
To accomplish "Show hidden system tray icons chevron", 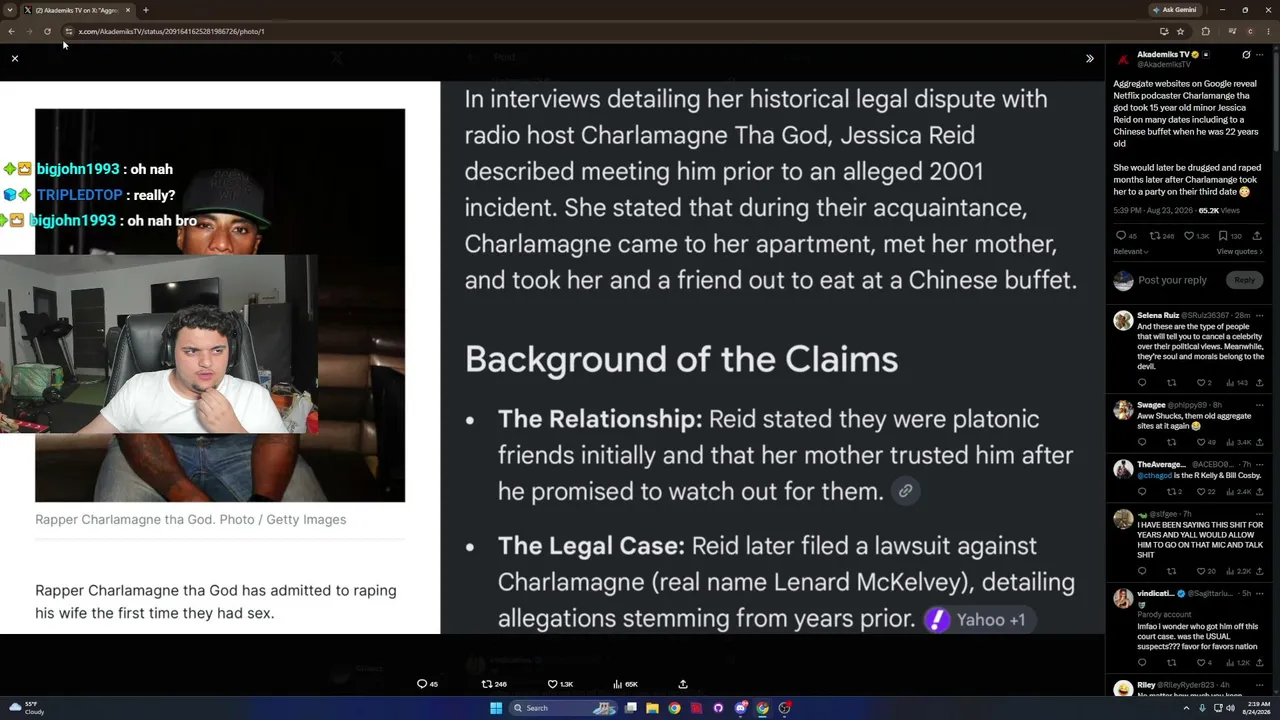I will [x=1187, y=708].
